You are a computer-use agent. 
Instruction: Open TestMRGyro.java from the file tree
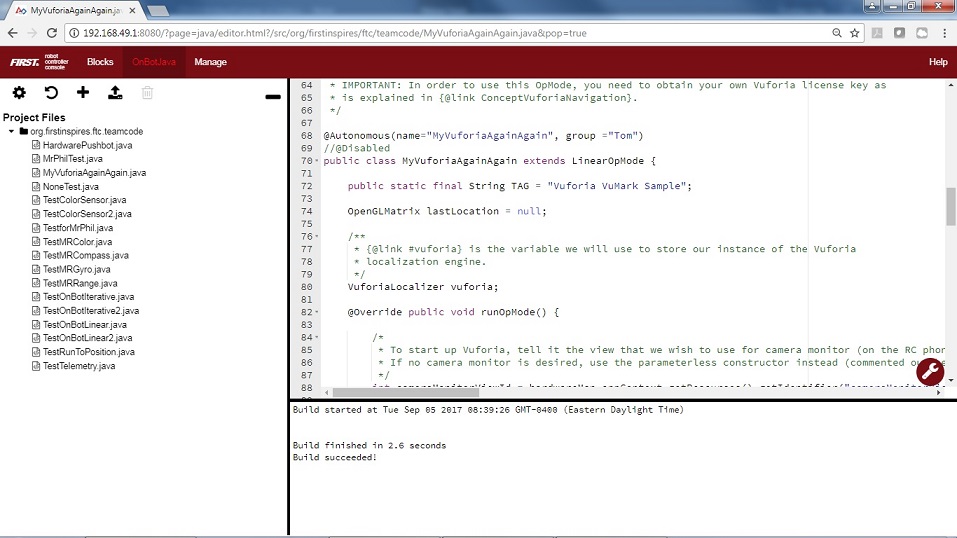(76, 269)
